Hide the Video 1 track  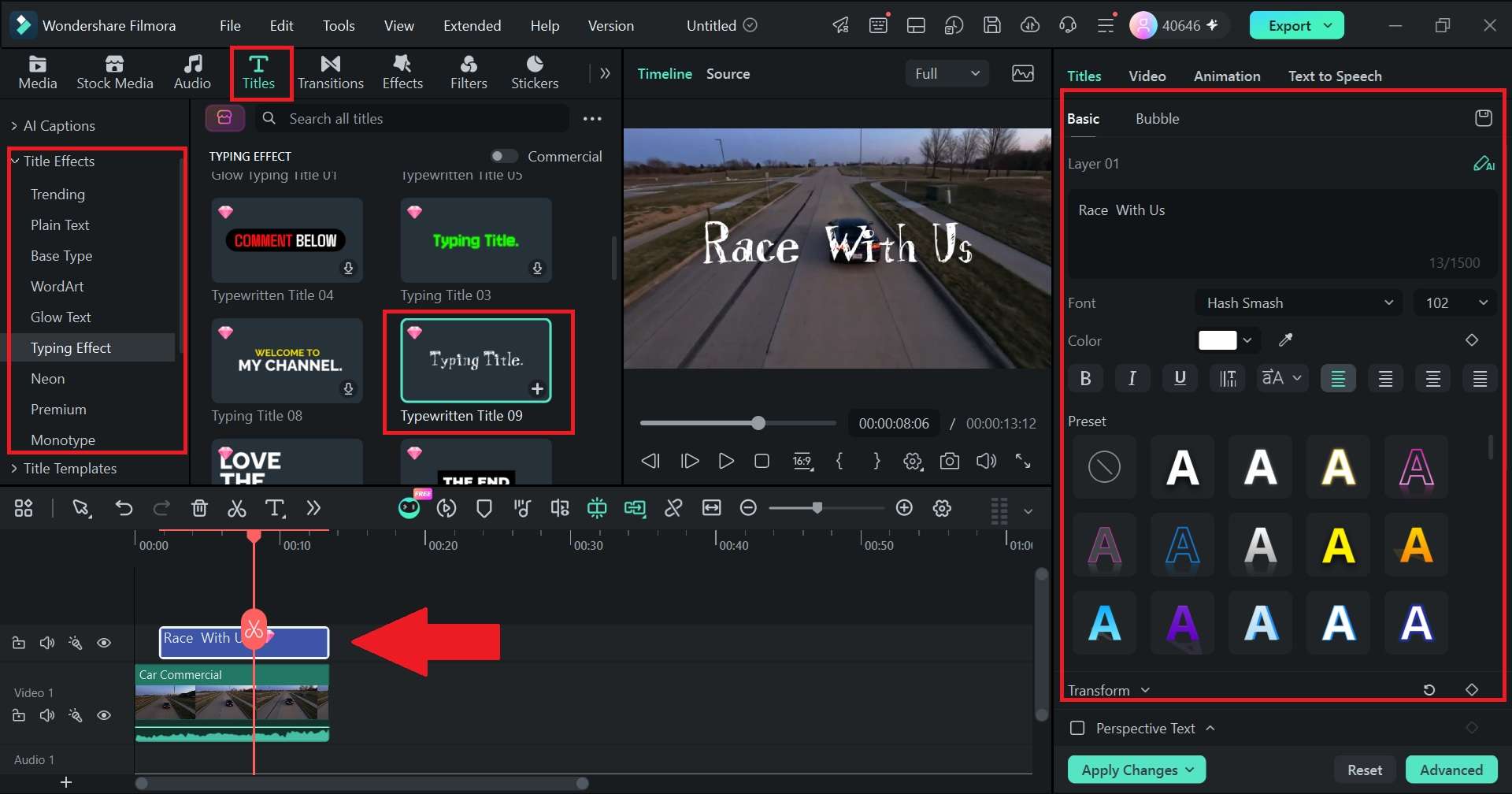103,716
